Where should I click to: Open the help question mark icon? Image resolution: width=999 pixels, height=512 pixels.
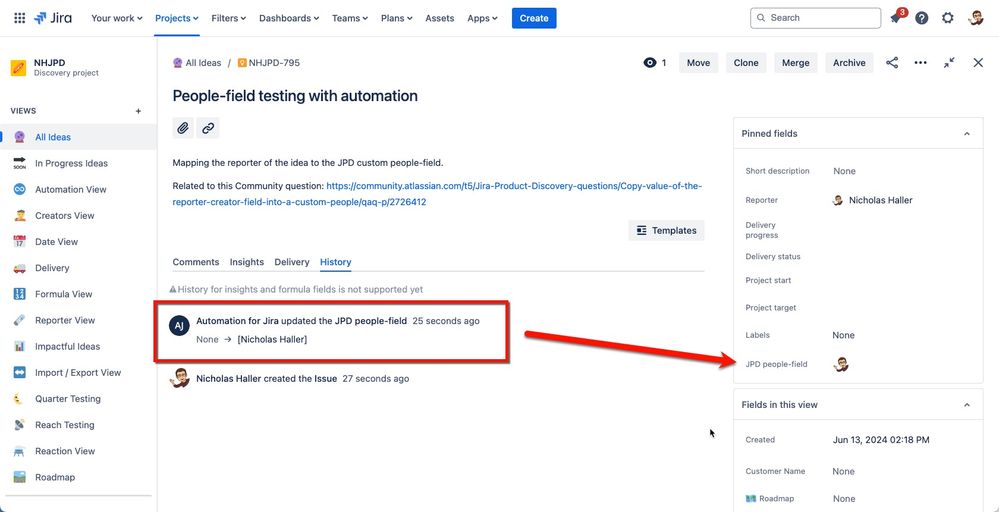pyautogui.click(x=921, y=18)
